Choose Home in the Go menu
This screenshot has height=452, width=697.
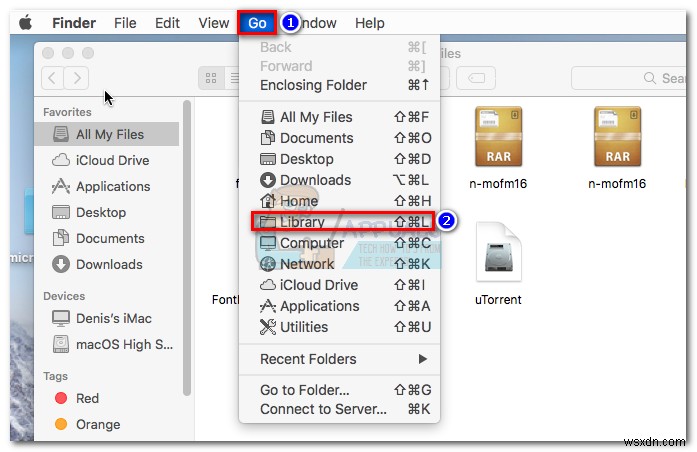(x=340, y=200)
